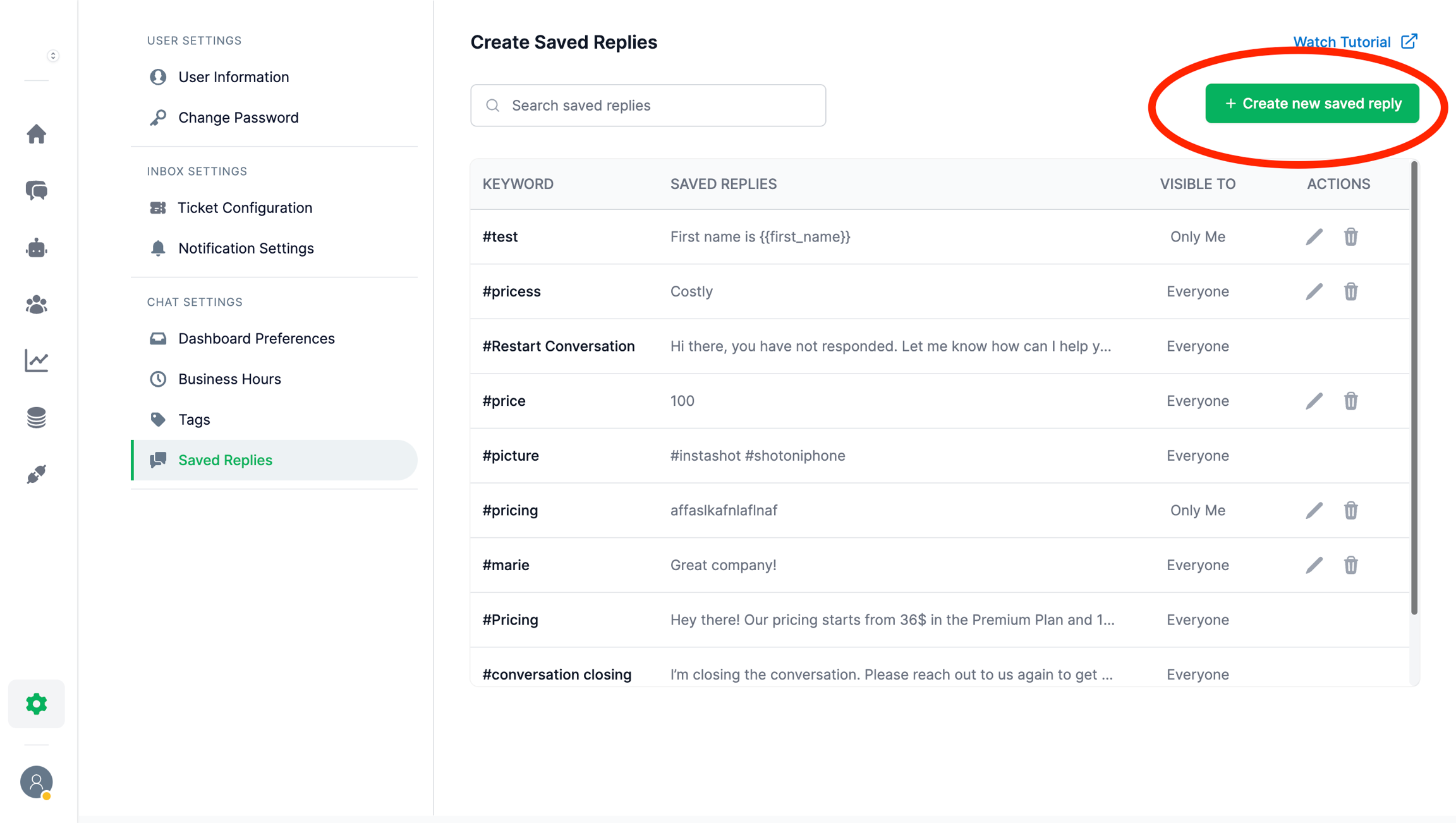
Task: Click the green settings gear icon
Action: tap(37, 704)
